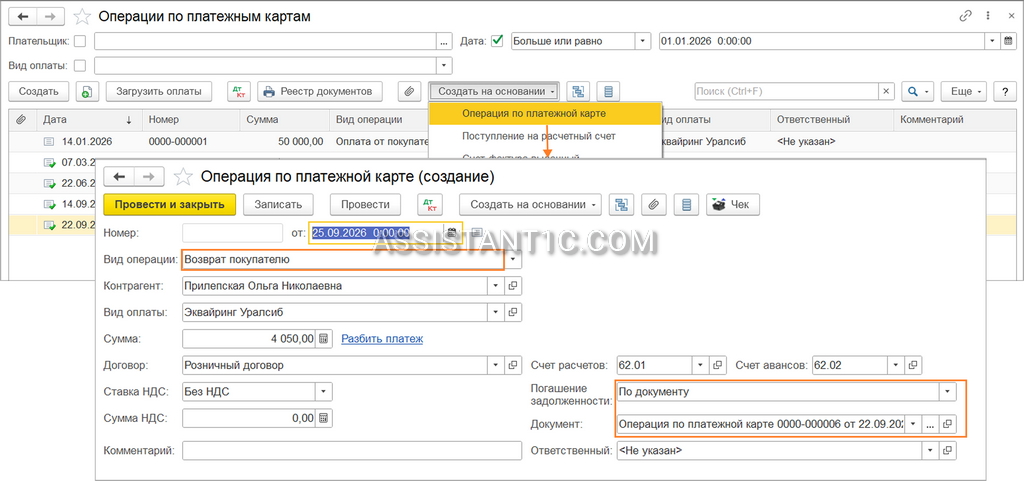Expand the Вид оплаты filter dropdown

(445, 65)
